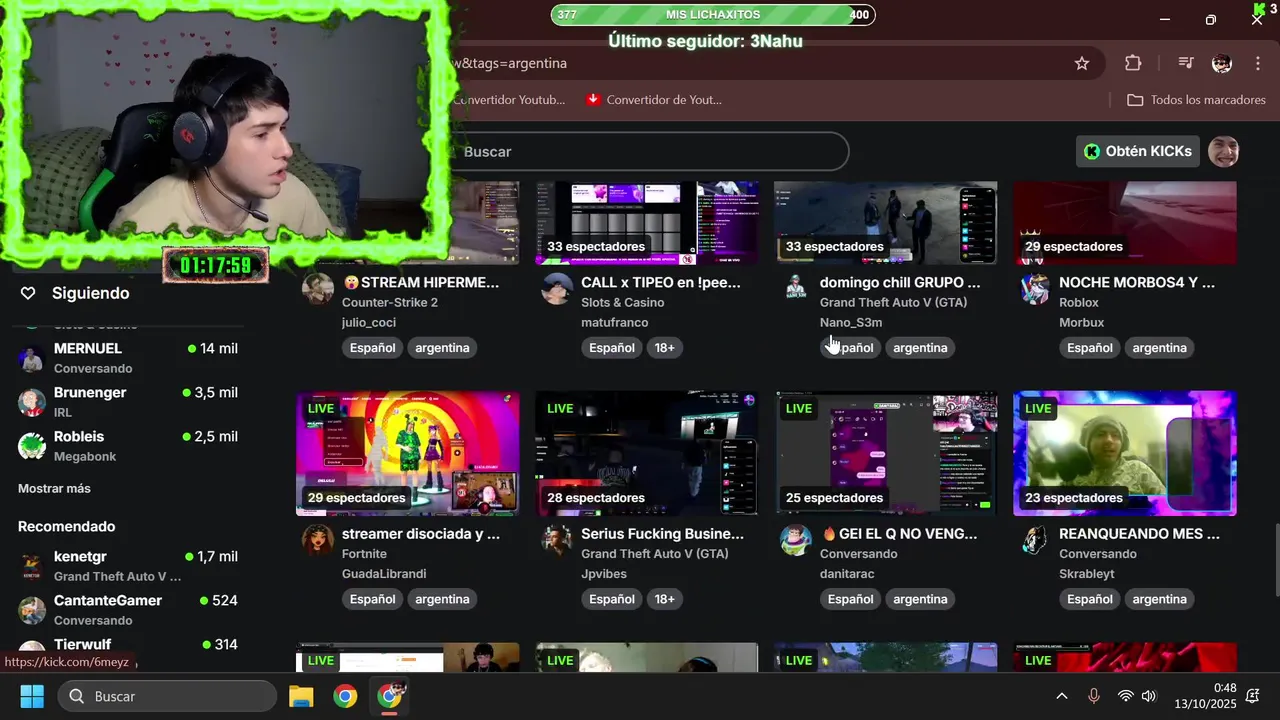This screenshot has width=1280, height=720.
Task: Open the Chrome three-dot menu
Action: tap(1258, 63)
